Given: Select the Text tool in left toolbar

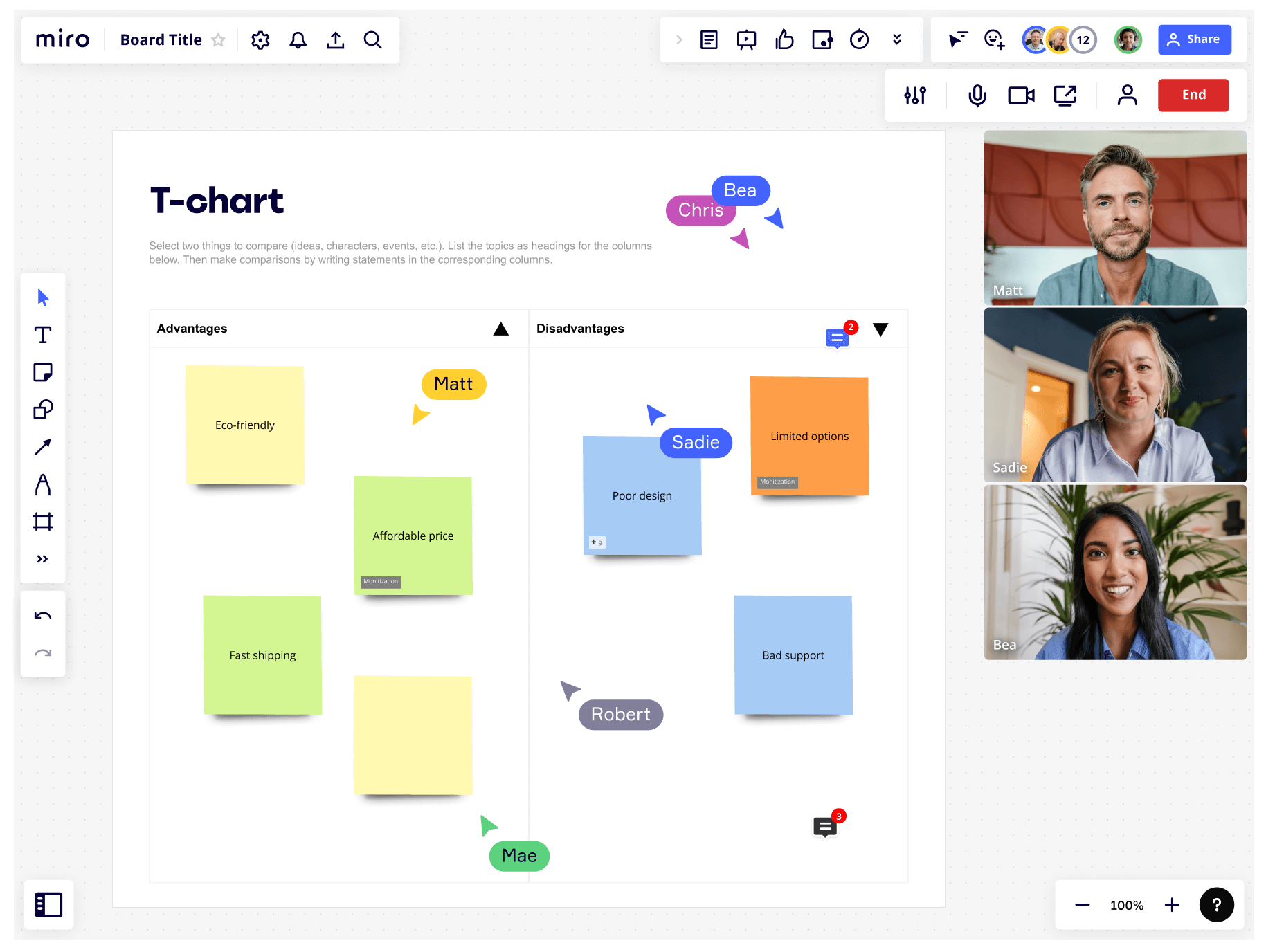Looking at the screenshot, I should [x=43, y=336].
